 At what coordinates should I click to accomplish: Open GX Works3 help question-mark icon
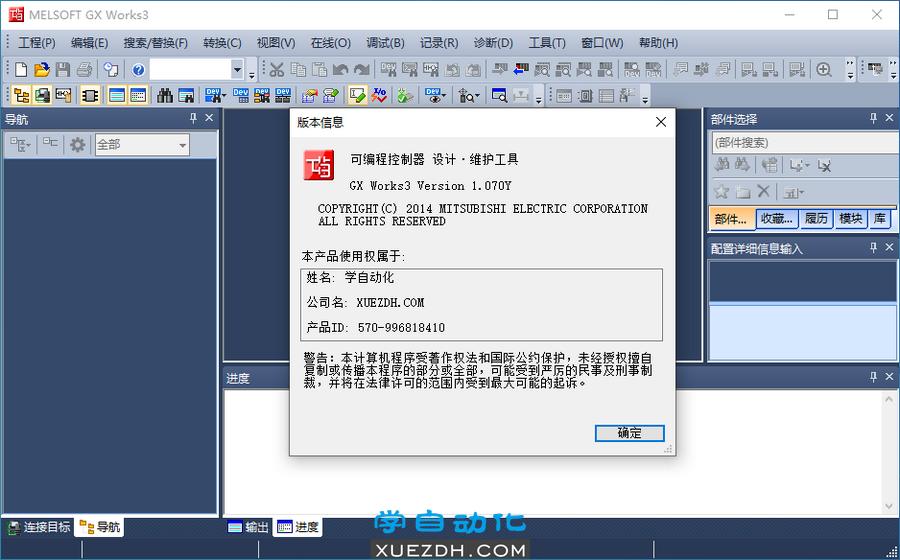pyautogui.click(x=138, y=70)
